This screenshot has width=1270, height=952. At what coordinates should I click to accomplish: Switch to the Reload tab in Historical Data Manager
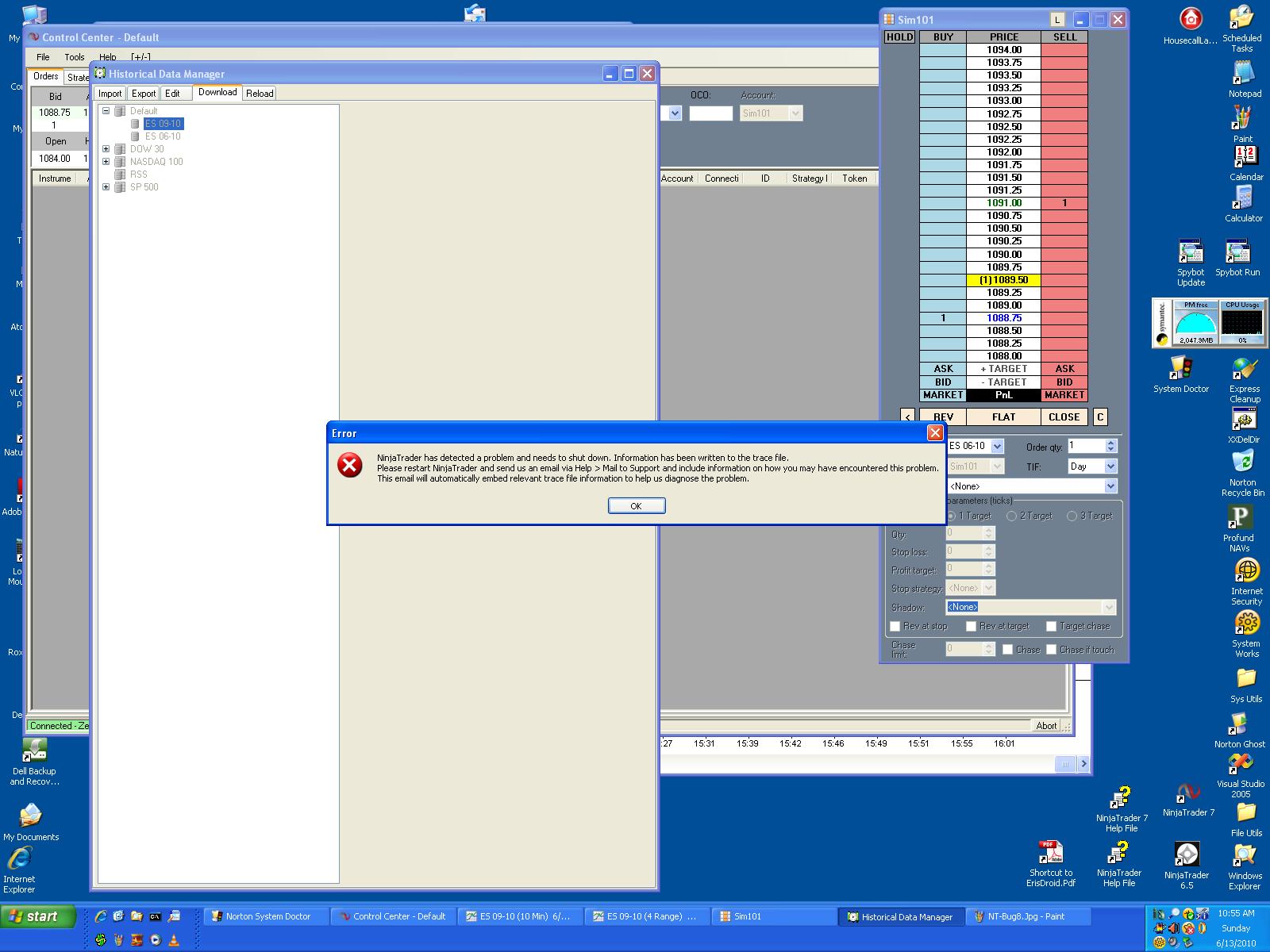[260, 94]
